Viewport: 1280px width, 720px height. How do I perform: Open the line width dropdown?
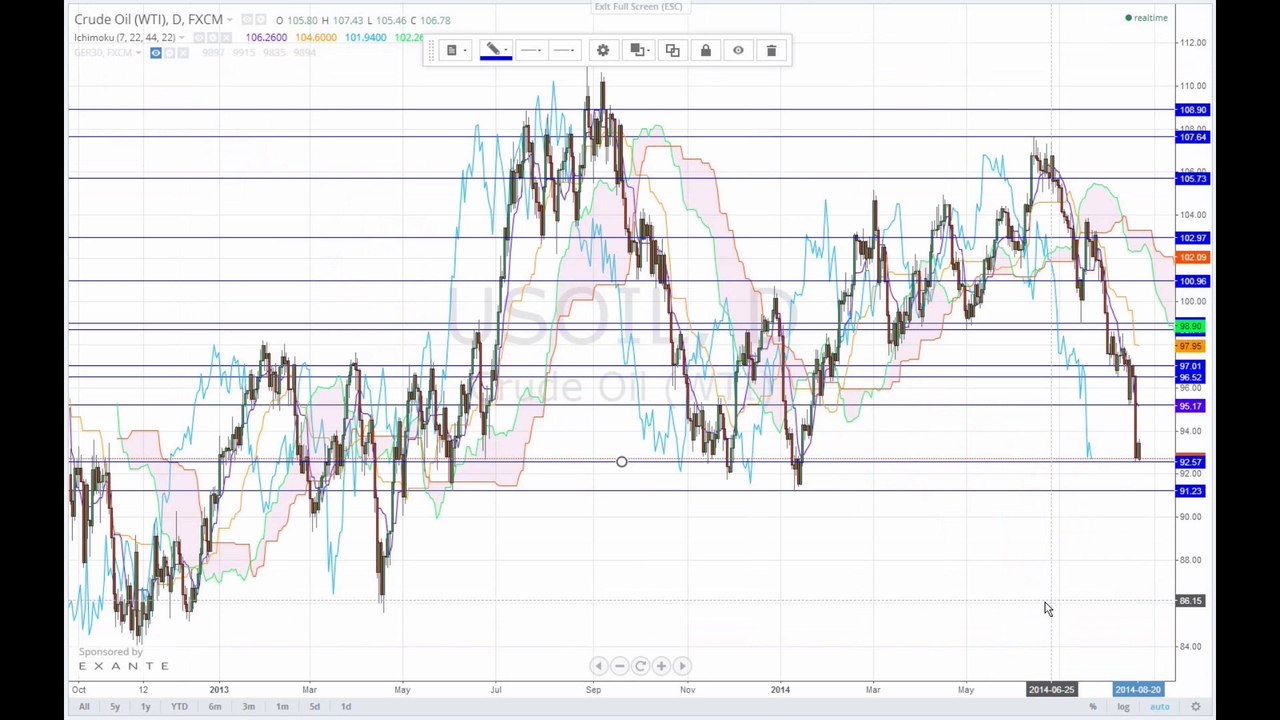tap(565, 50)
